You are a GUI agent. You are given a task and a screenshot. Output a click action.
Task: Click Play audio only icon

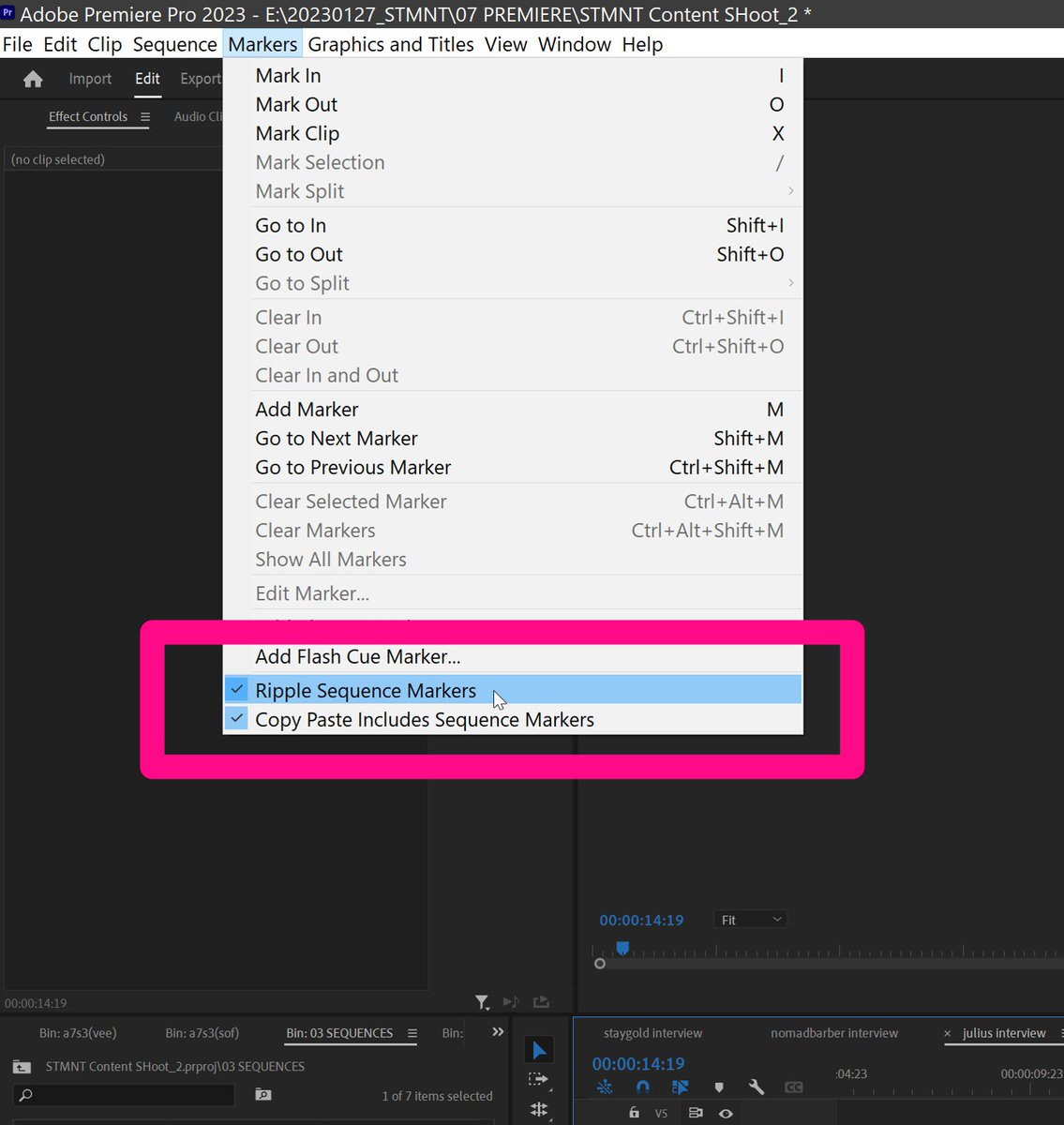pyautogui.click(x=511, y=1002)
